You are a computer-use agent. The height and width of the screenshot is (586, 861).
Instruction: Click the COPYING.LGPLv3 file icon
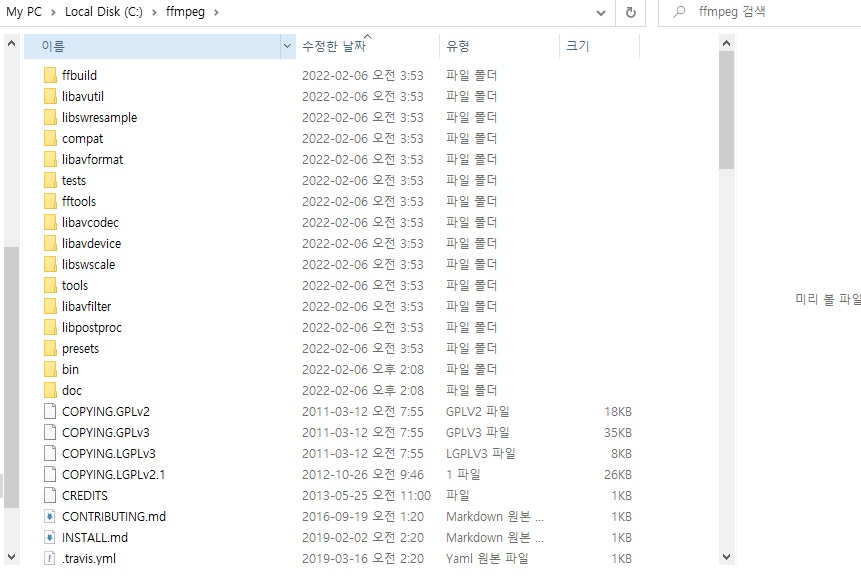(x=50, y=453)
